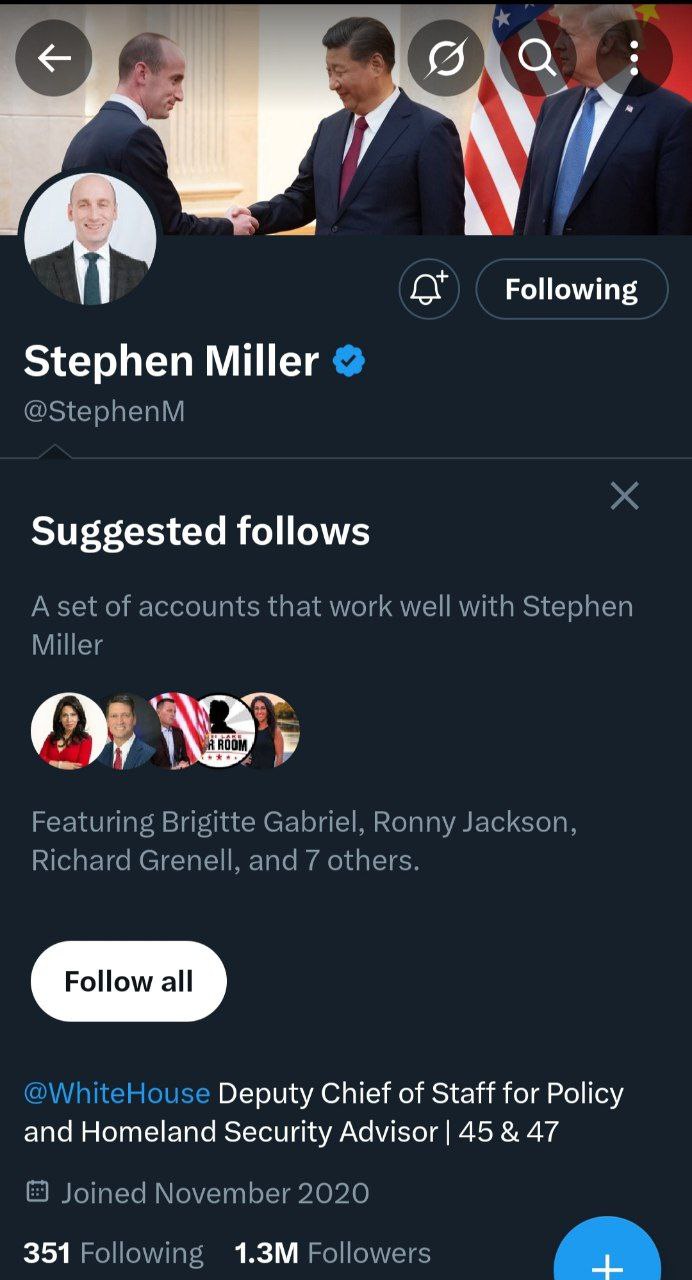Enable notifications with the bell icon

429,290
